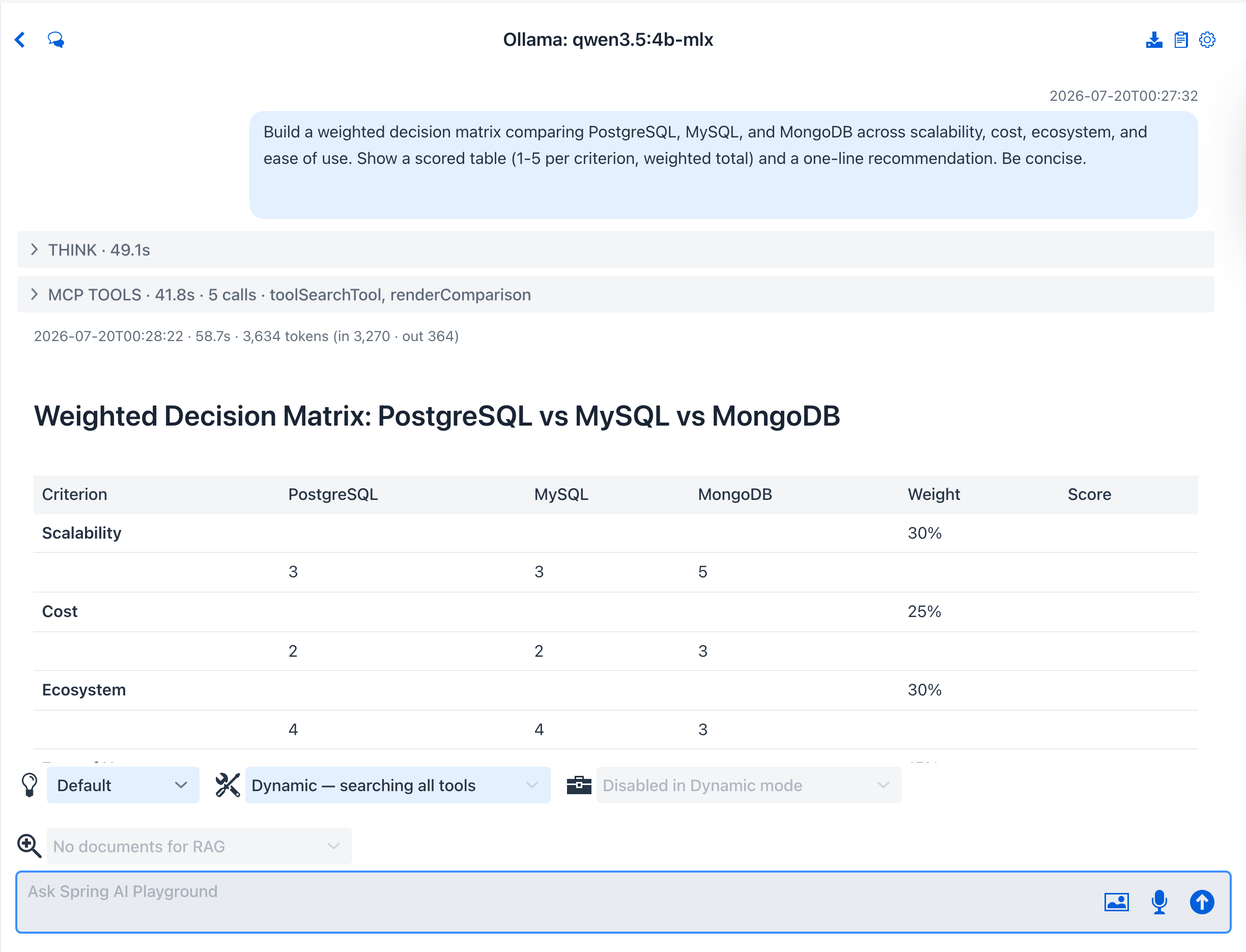Click the 25% weight value
Viewport: 1246px width, 952px height.
(924, 611)
